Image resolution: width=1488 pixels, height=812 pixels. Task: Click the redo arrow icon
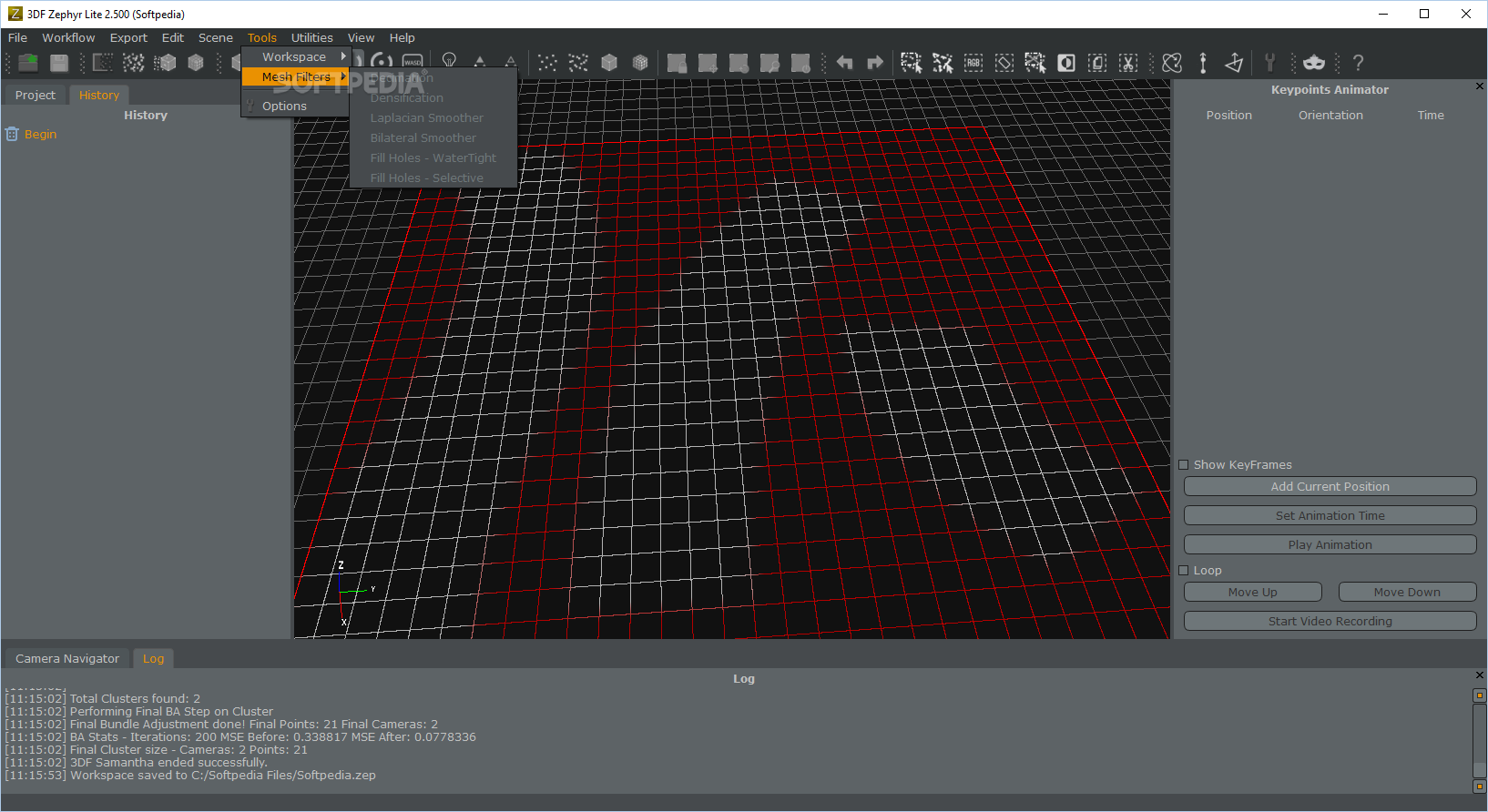tap(875, 63)
